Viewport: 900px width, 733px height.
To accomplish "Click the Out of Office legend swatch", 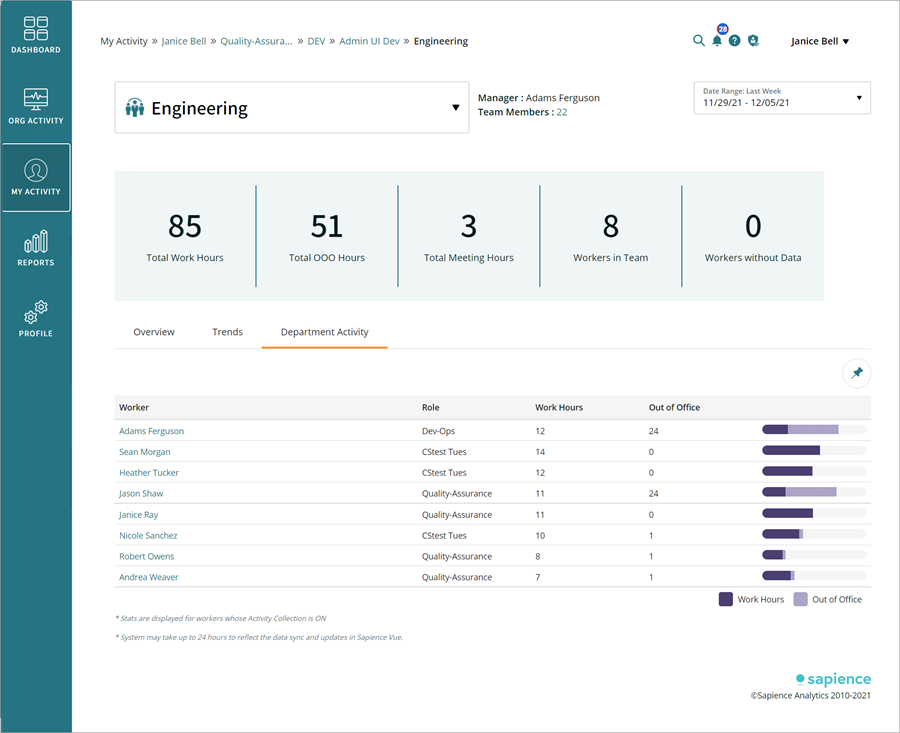I will (800, 599).
